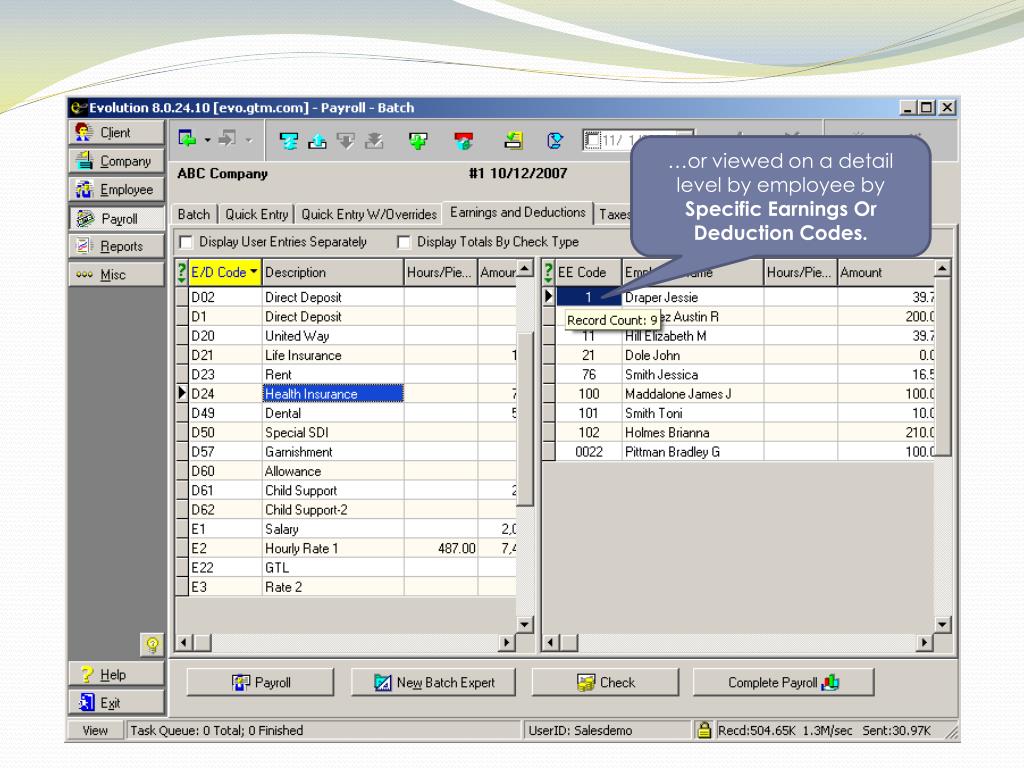Open the Employee section in sidebar

tap(115, 189)
